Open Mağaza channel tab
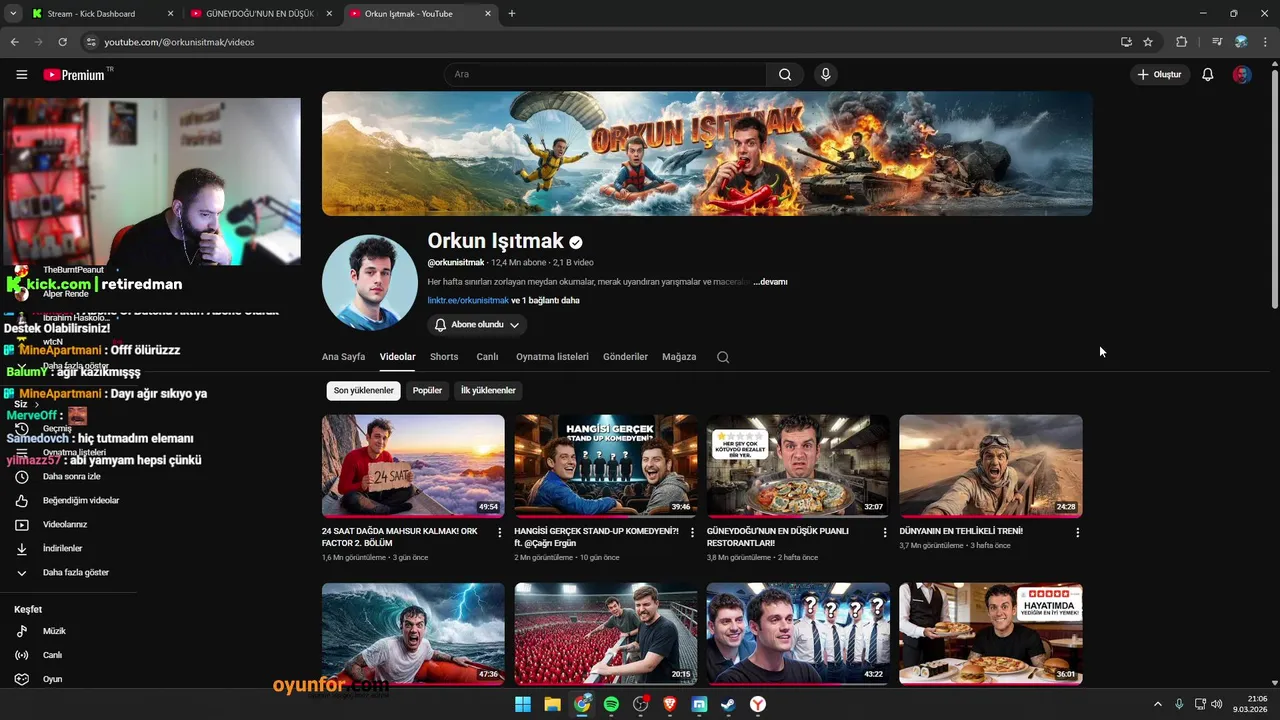The height and width of the screenshot is (720, 1280). (679, 357)
